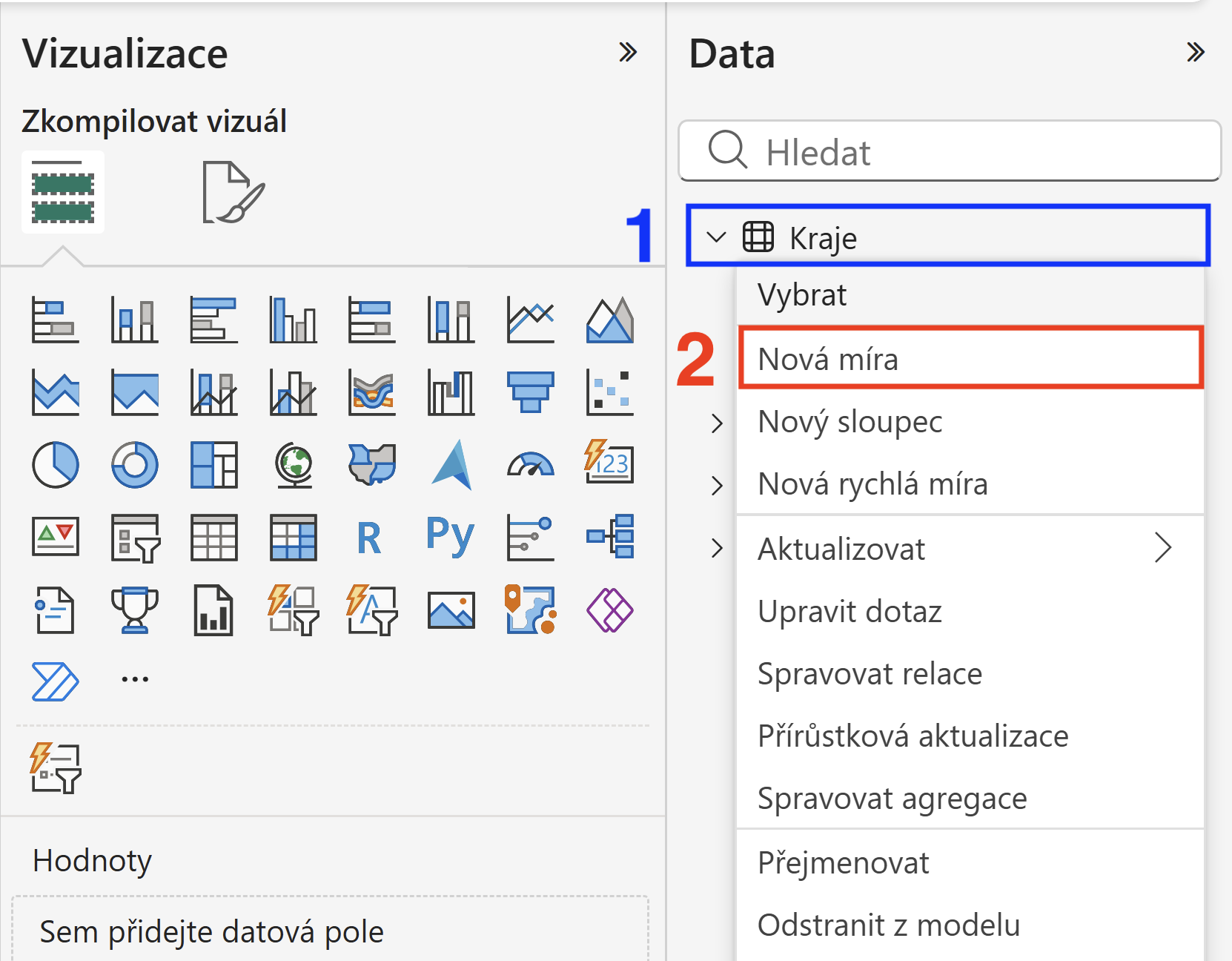Choose Nový sloupec in context menu
The height and width of the screenshot is (961, 1232).
[970, 422]
